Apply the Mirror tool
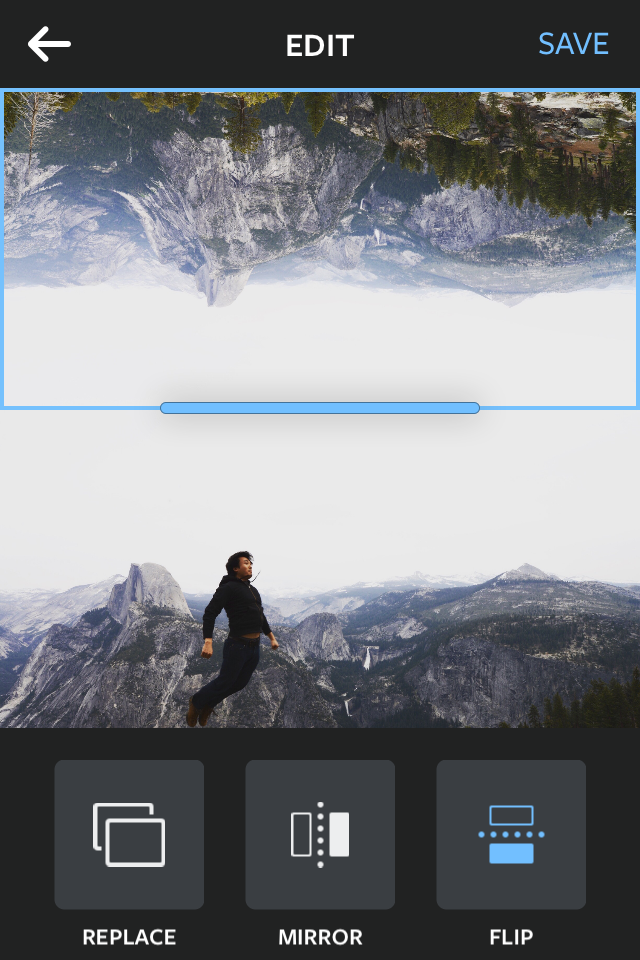Image resolution: width=640 pixels, height=960 pixels. point(320,834)
